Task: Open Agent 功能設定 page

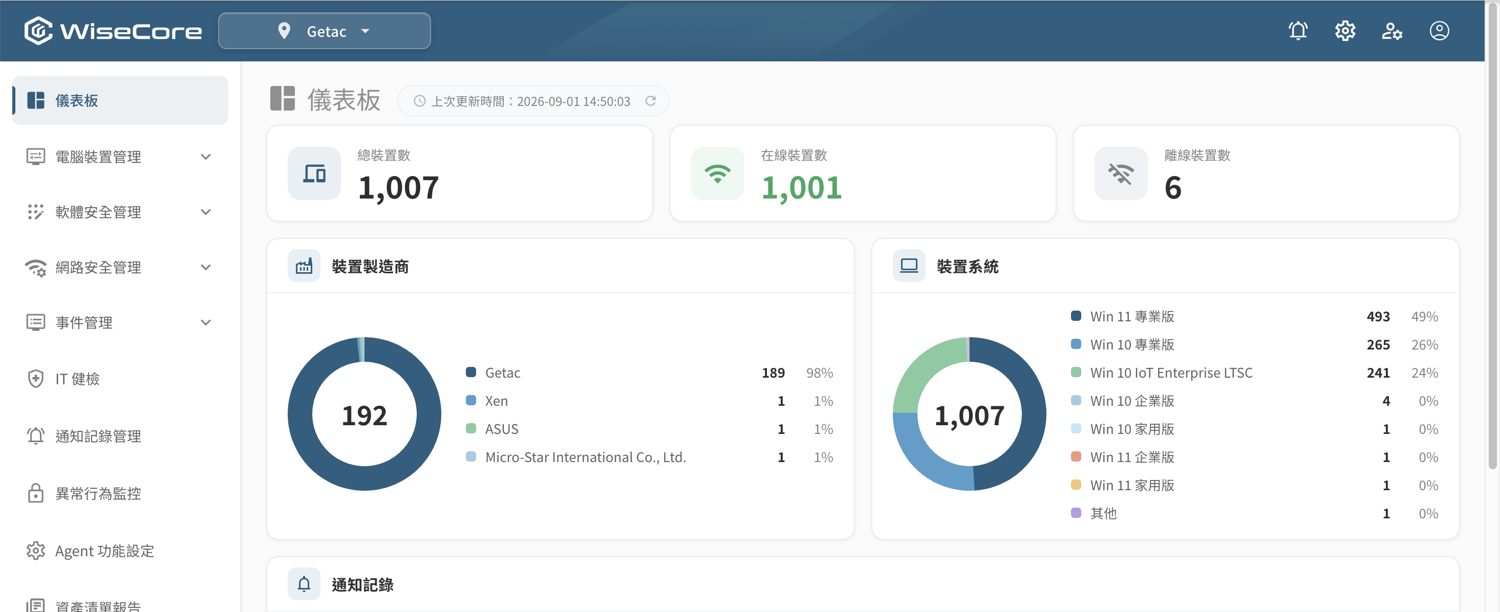Action: coord(120,551)
